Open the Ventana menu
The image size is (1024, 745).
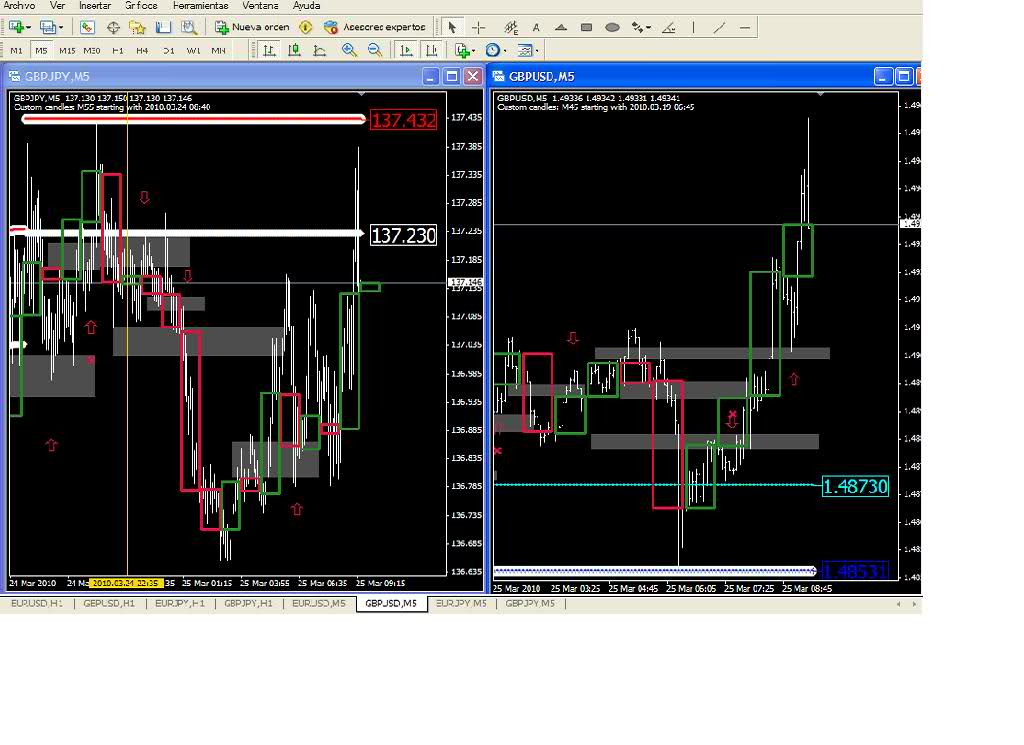point(260,5)
